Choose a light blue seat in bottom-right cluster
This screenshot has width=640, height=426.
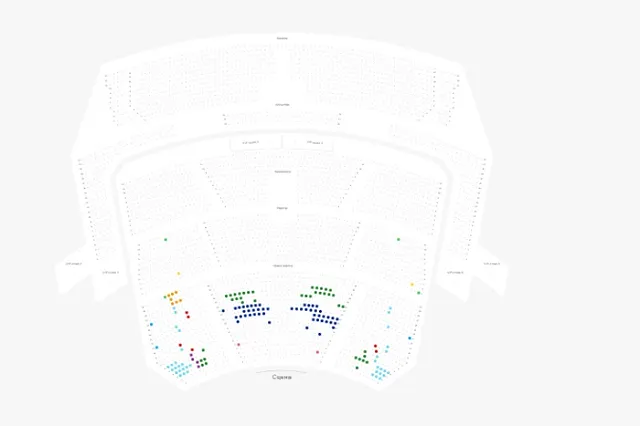pyautogui.click(x=380, y=371)
